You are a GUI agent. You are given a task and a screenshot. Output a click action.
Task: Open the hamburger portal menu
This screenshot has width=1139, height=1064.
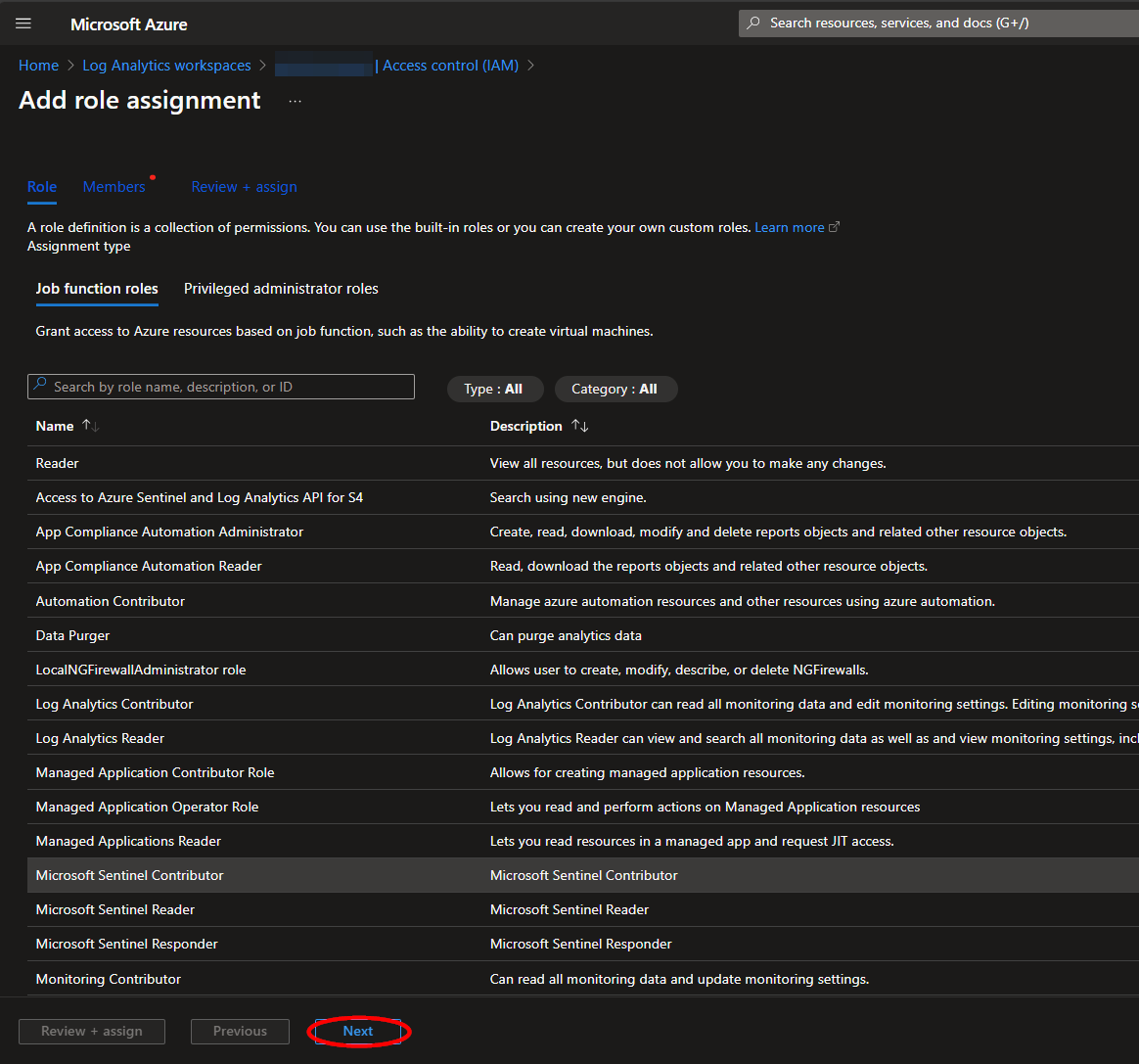pyautogui.click(x=23, y=23)
